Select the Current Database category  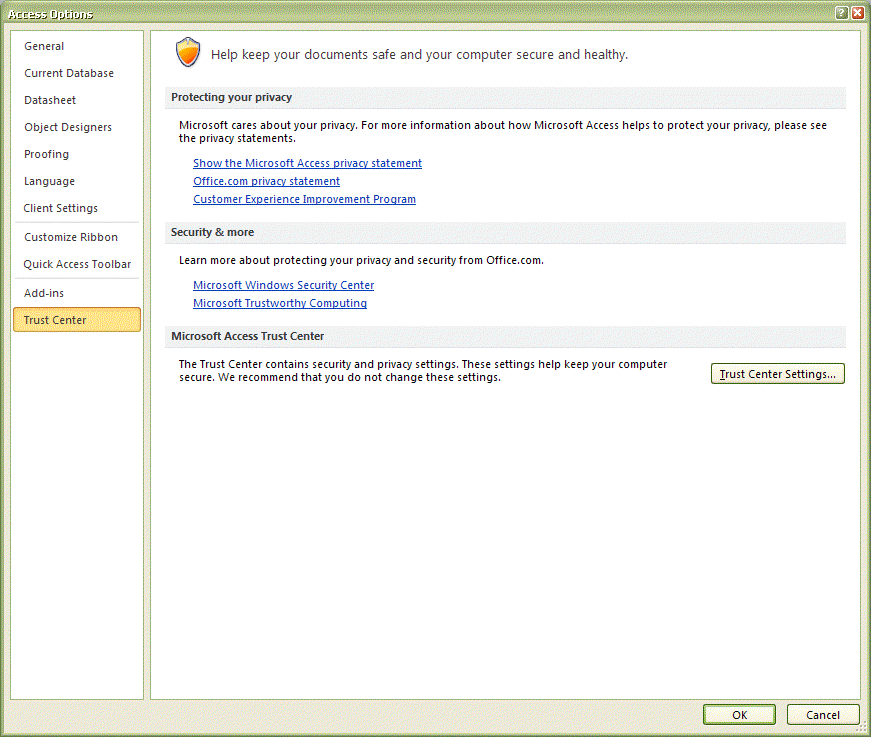[69, 73]
